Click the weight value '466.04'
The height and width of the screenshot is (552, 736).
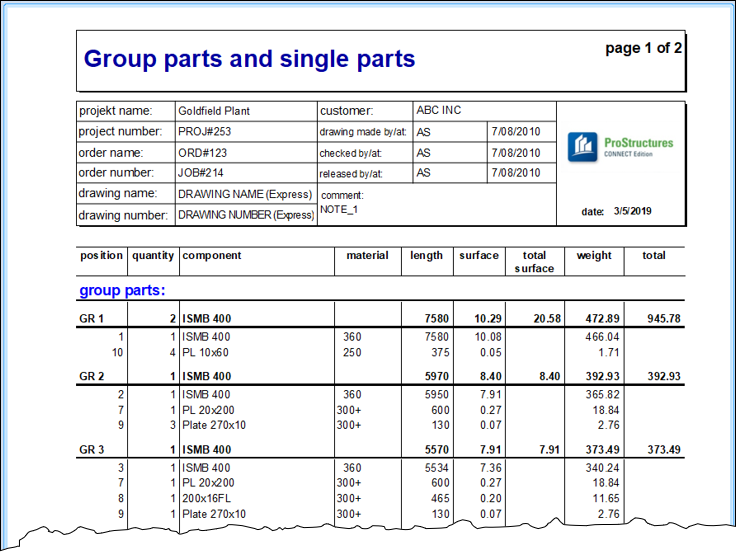602,337
